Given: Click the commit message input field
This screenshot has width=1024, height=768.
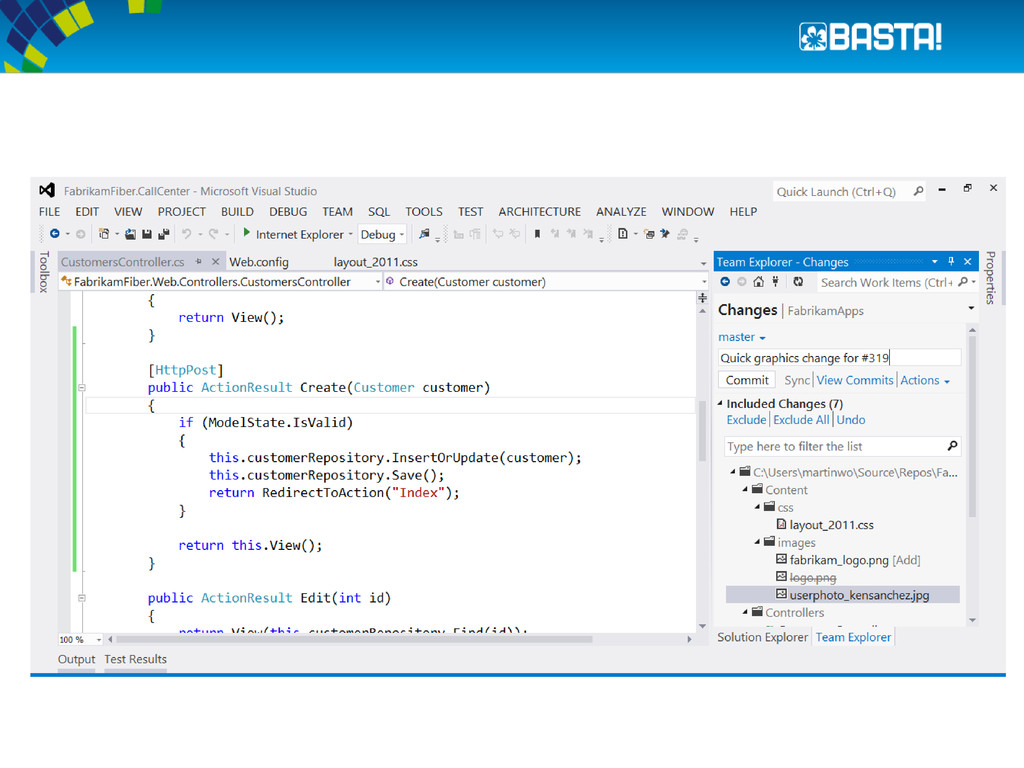Looking at the screenshot, I should tap(839, 358).
